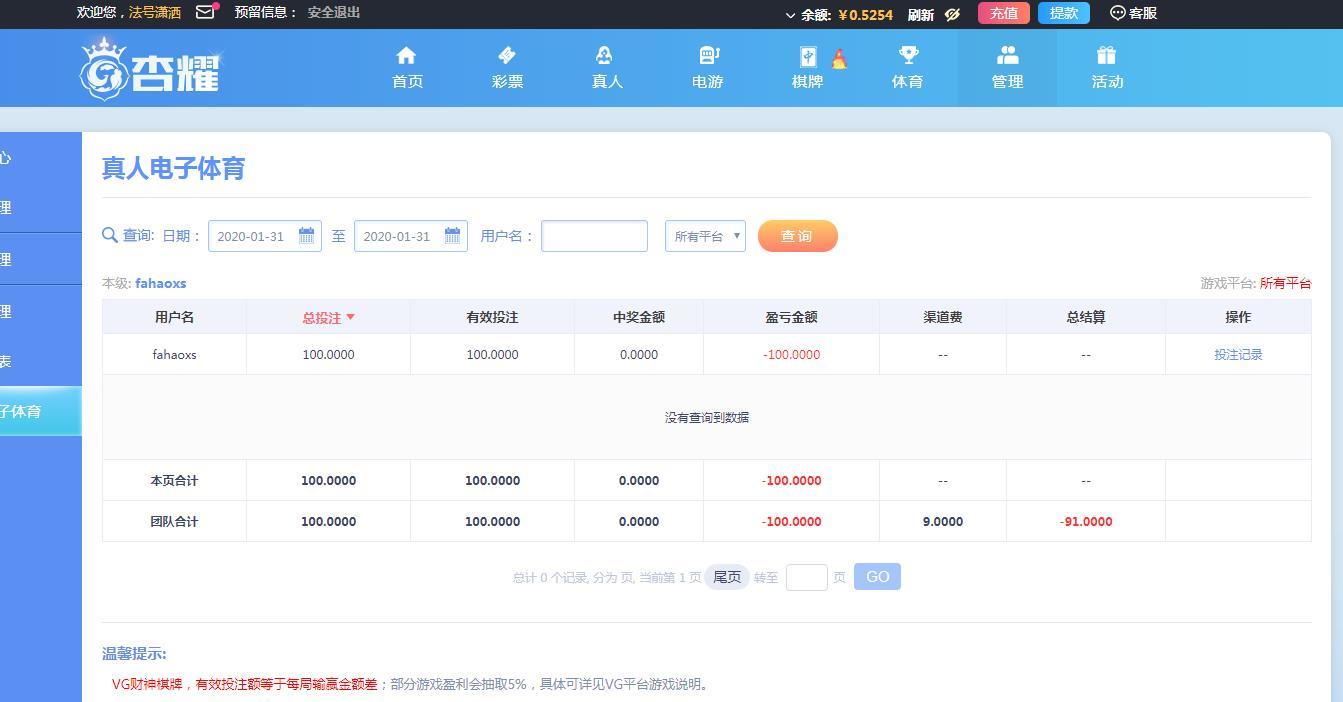1343x702 pixels.
Task: Click the 安全退出 logout link
Action: point(334,13)
